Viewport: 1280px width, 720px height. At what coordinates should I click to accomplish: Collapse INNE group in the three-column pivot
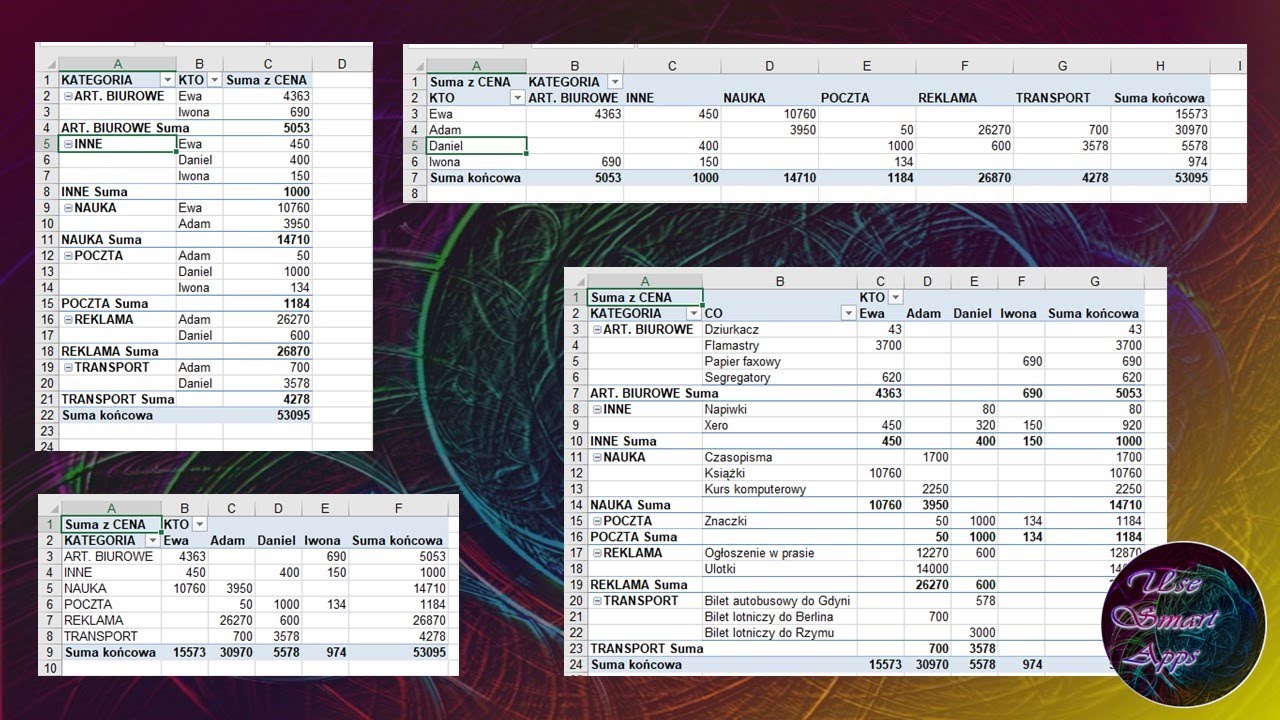pos(68,145)
